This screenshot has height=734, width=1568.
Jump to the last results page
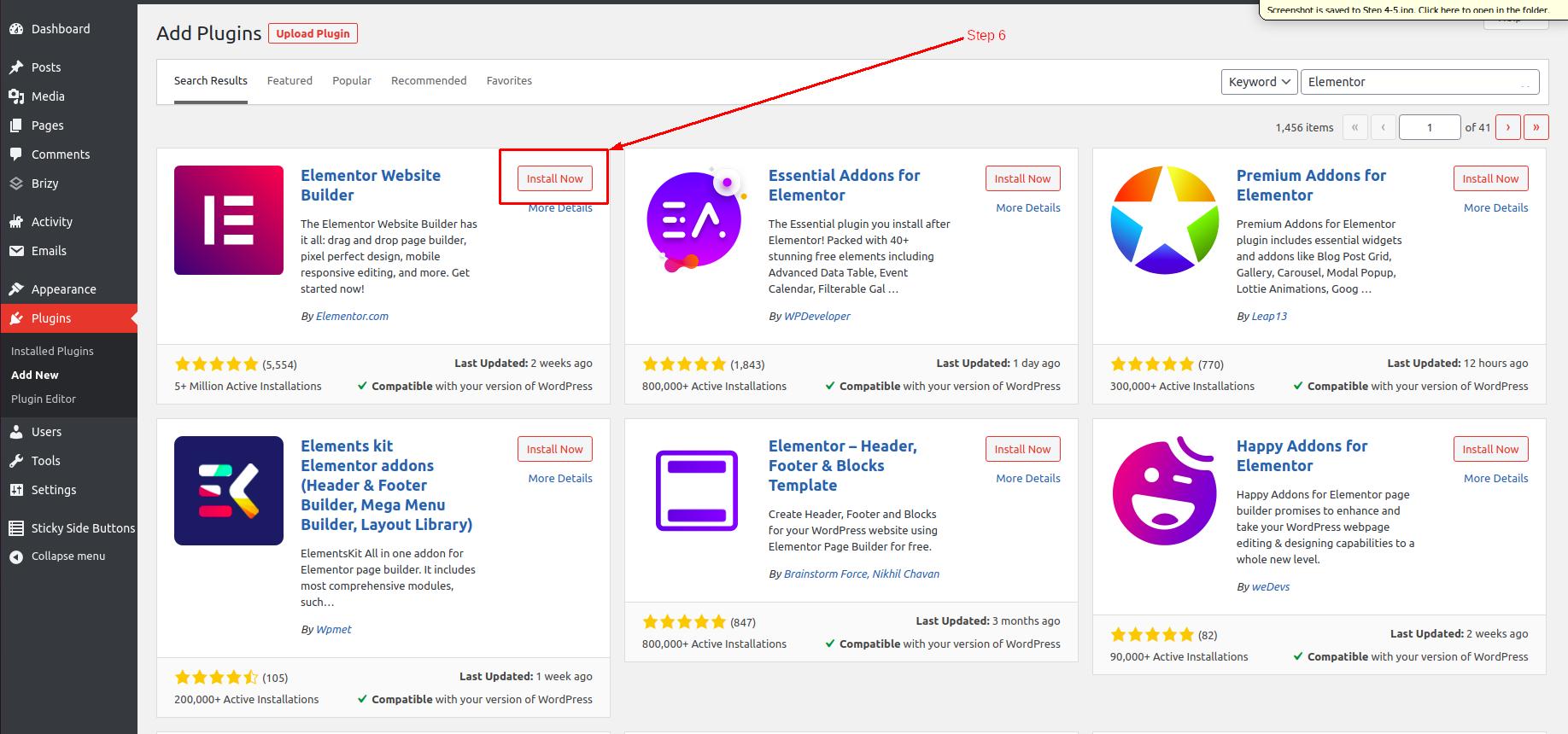[1536, 127]
